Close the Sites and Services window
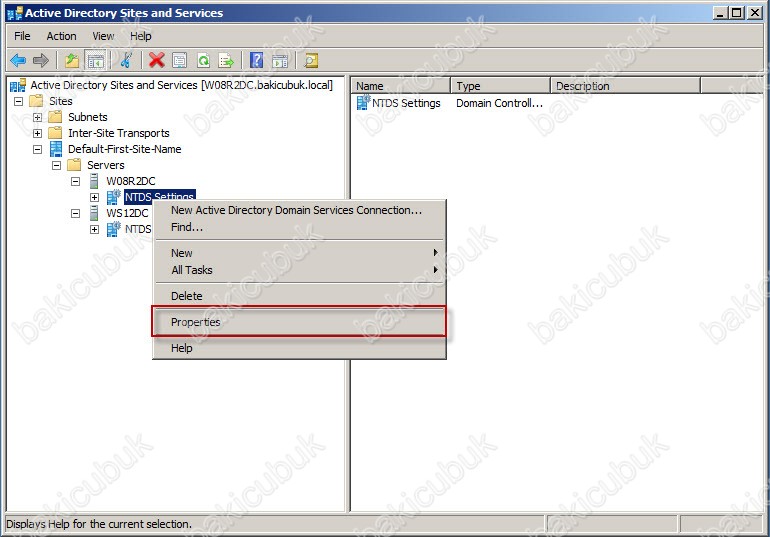 click(754, 13)
